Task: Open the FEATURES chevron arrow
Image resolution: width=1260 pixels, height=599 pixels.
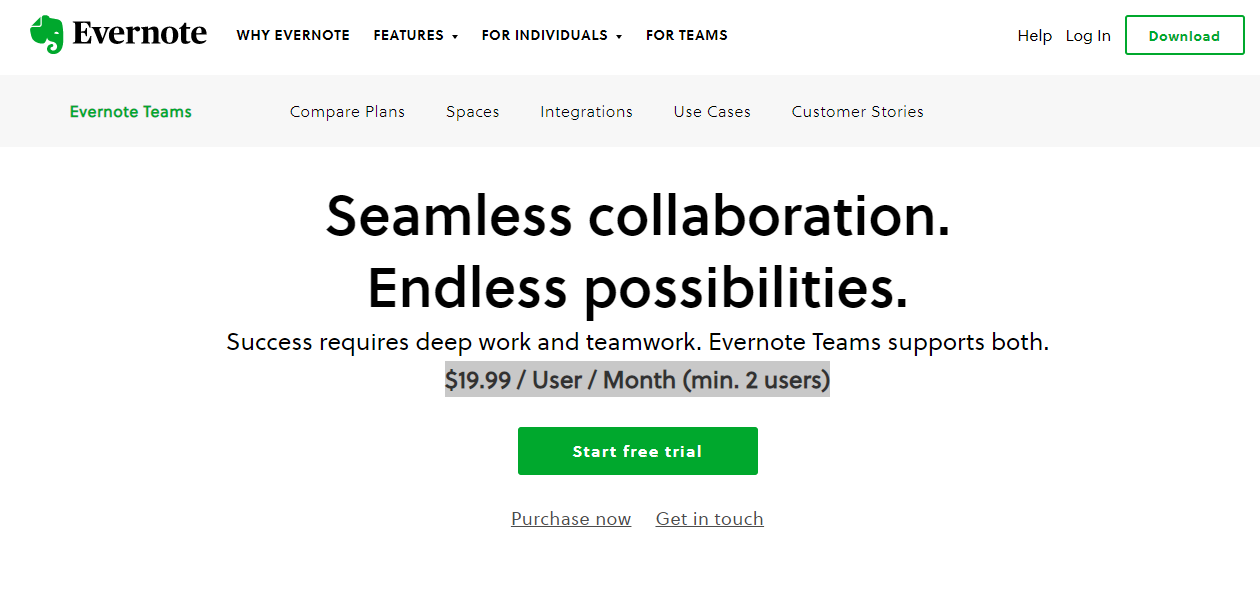Action: [x=455, y=37]
